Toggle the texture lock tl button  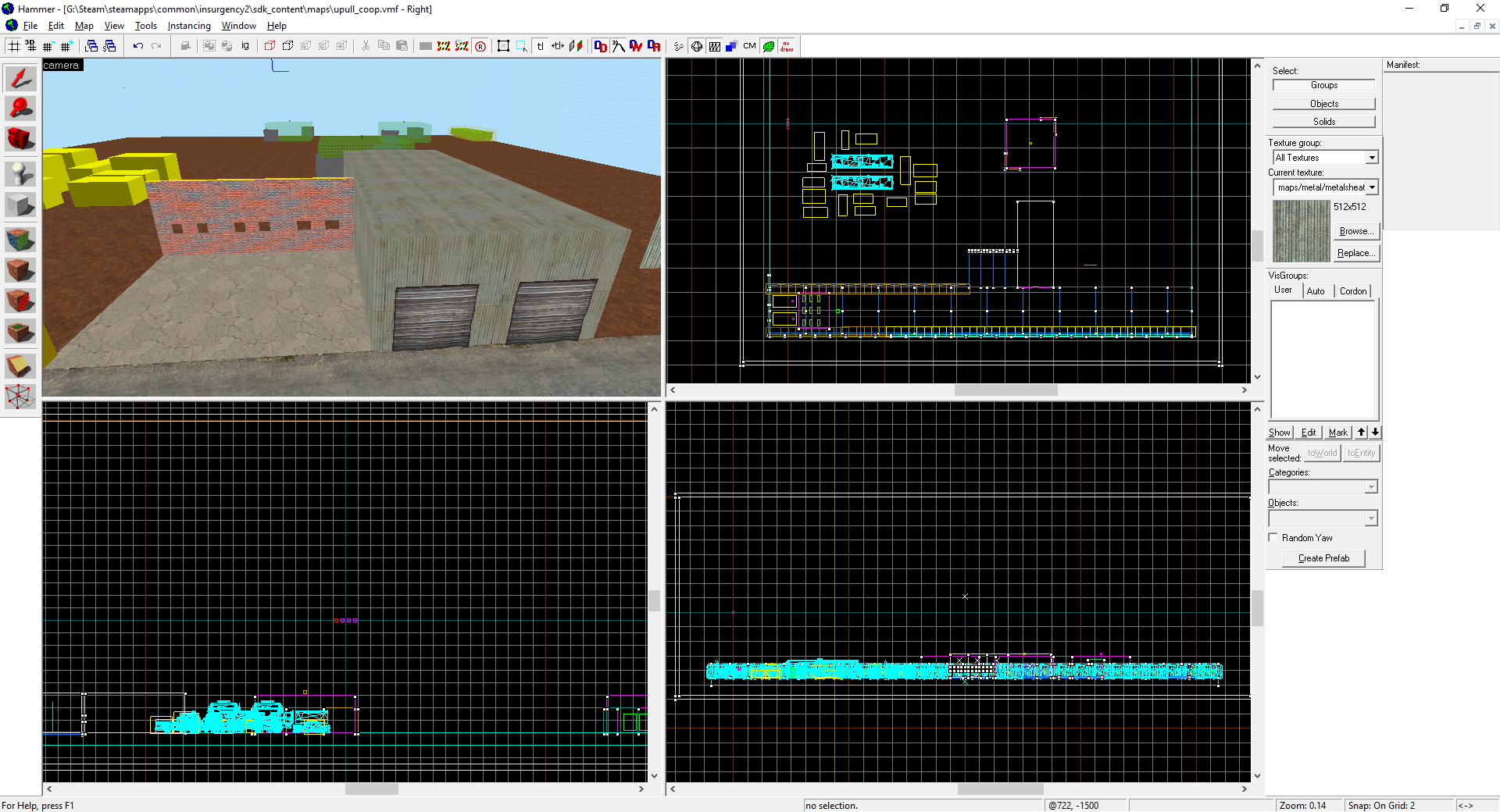pyautogui.click(x=540, y=46)
